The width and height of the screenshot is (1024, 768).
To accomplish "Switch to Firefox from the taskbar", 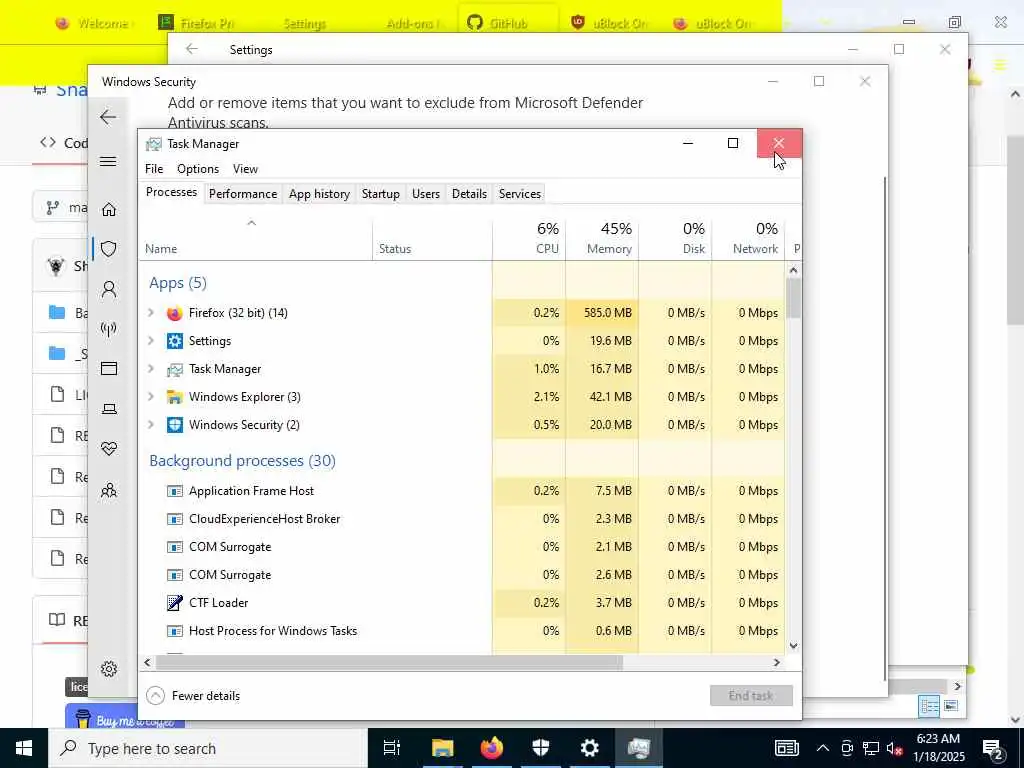I will [x=492, y=748].
